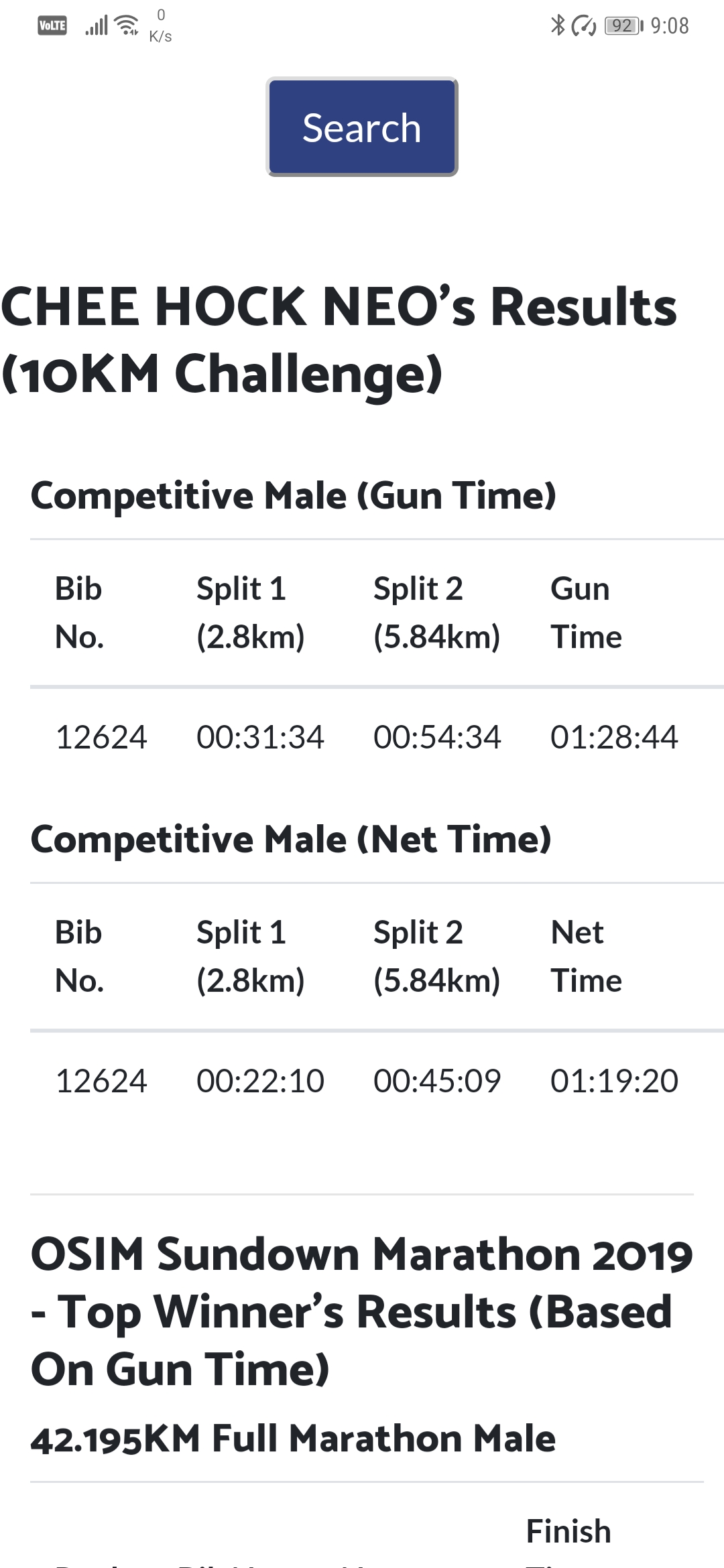The height and width of the screenshot is (1568, 724).
Task: Tap the Gun Time column header
Action: pyautogui.click(x=586, y=612)
